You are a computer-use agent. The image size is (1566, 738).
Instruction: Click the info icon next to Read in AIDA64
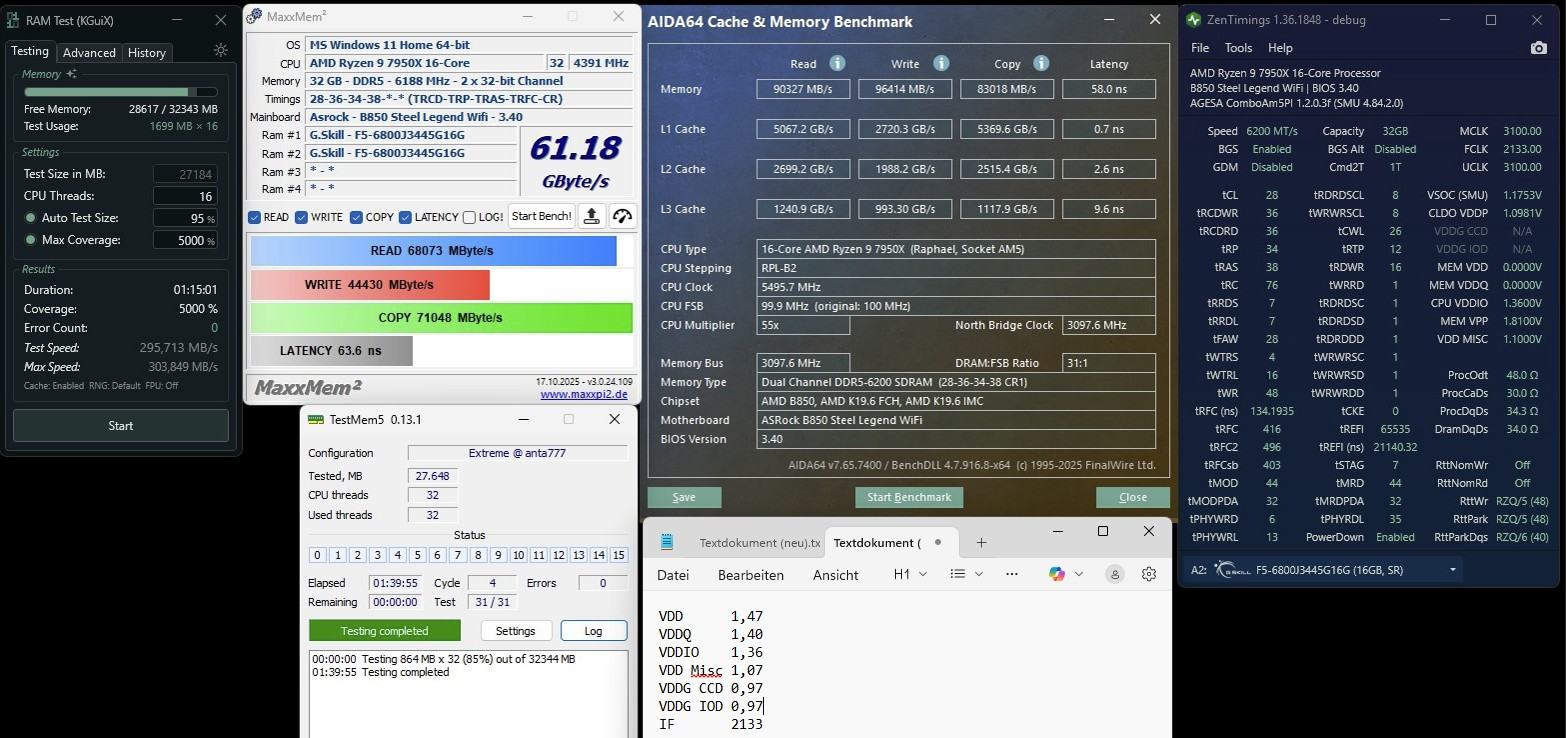(x=837, y=63)
